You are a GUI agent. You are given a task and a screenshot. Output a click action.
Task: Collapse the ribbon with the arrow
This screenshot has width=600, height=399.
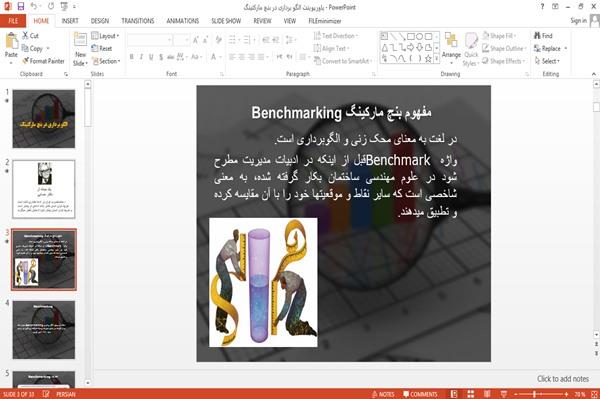(593, 74)
